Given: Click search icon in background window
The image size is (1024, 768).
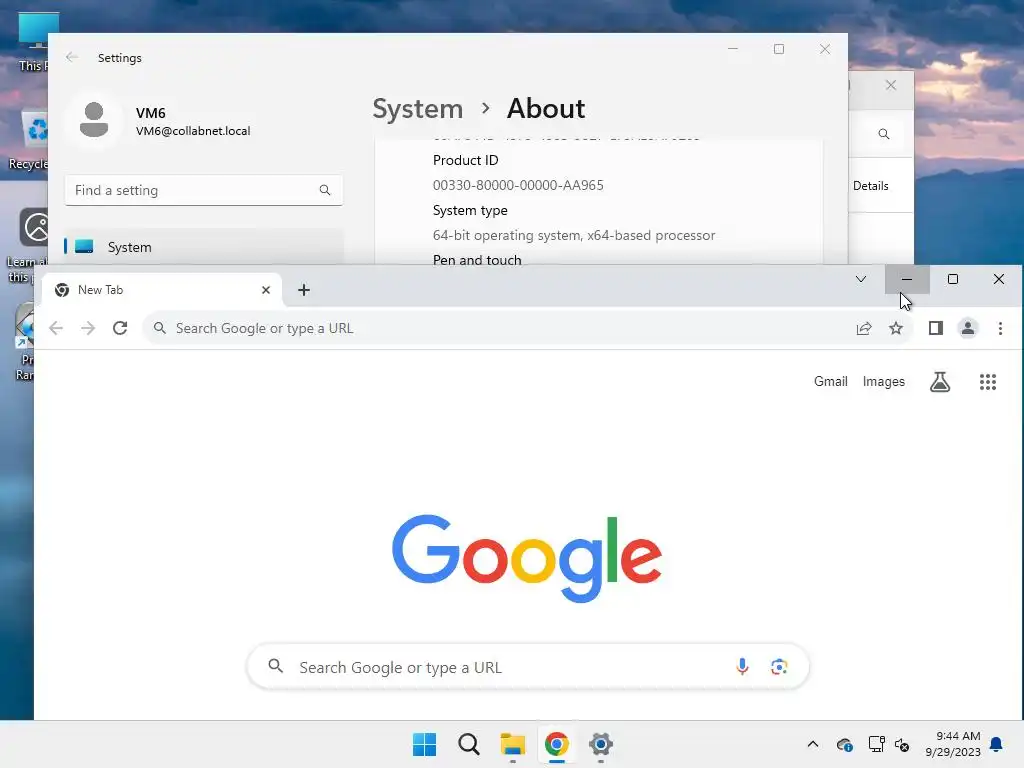Looking at the screenshot, I should (884, 134).
